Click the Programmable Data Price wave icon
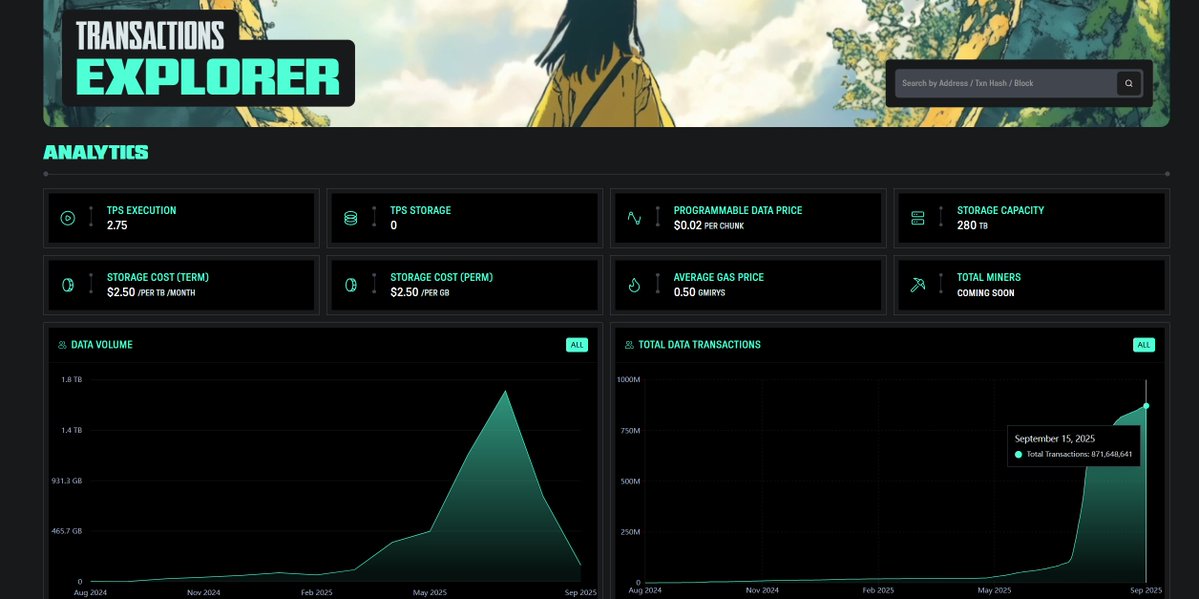This screenshot has width=1199, height=599. [x=634, y=218]
